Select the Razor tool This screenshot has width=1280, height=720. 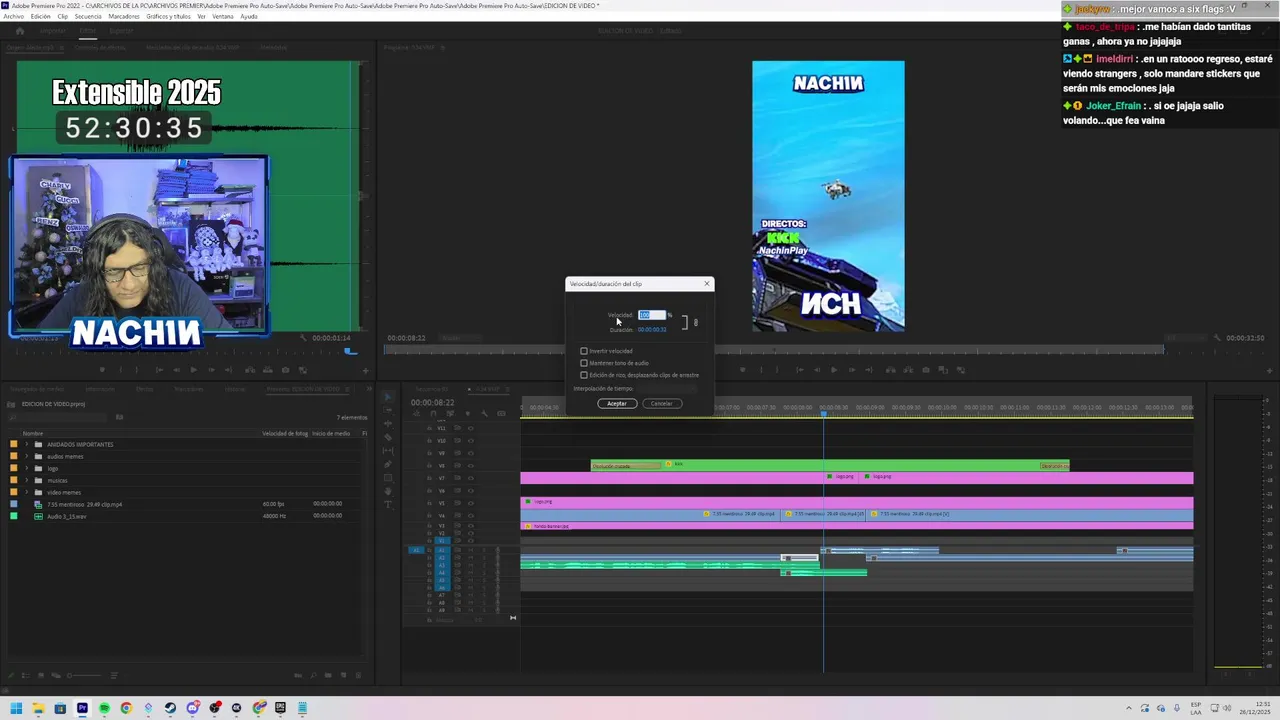click(x=388, y=437)
